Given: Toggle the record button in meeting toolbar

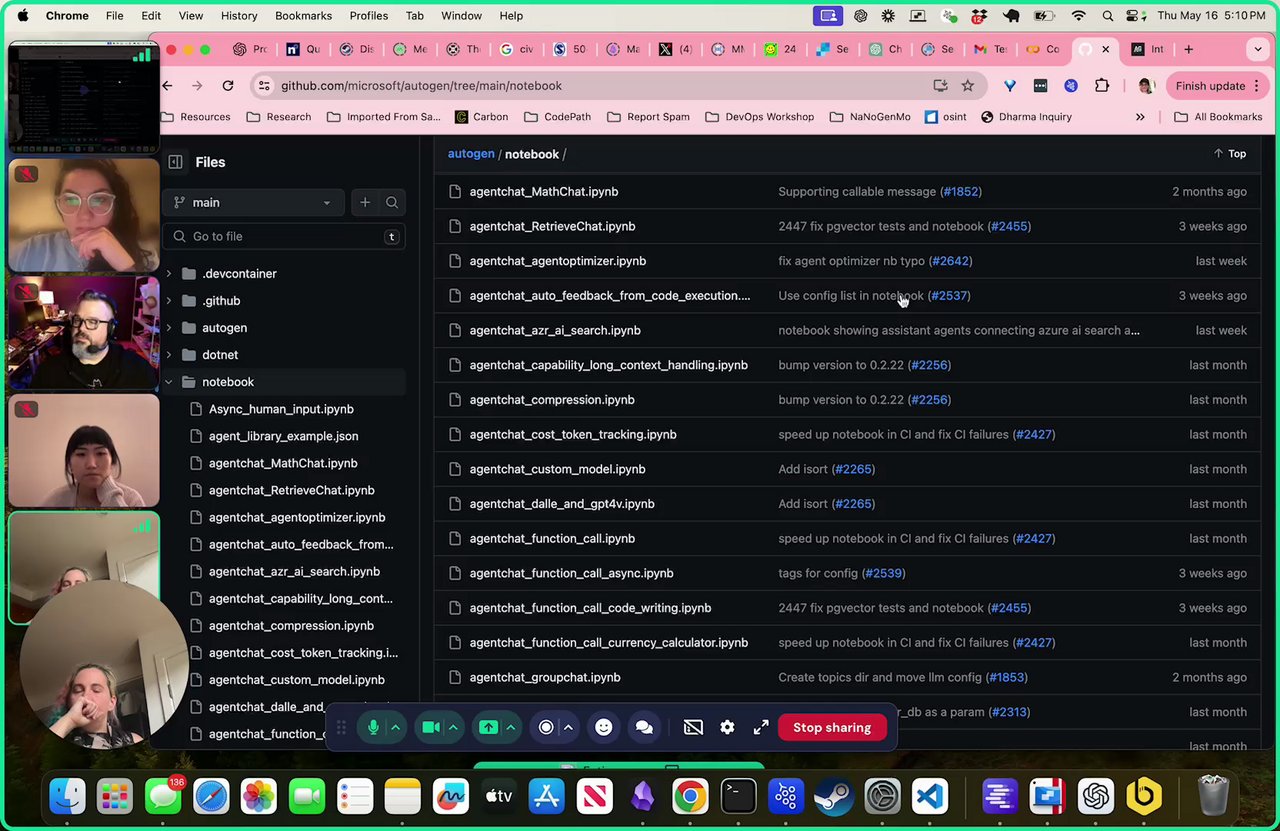Looking at the screenshot, I should pyautogui.click(x=546, y=727).
